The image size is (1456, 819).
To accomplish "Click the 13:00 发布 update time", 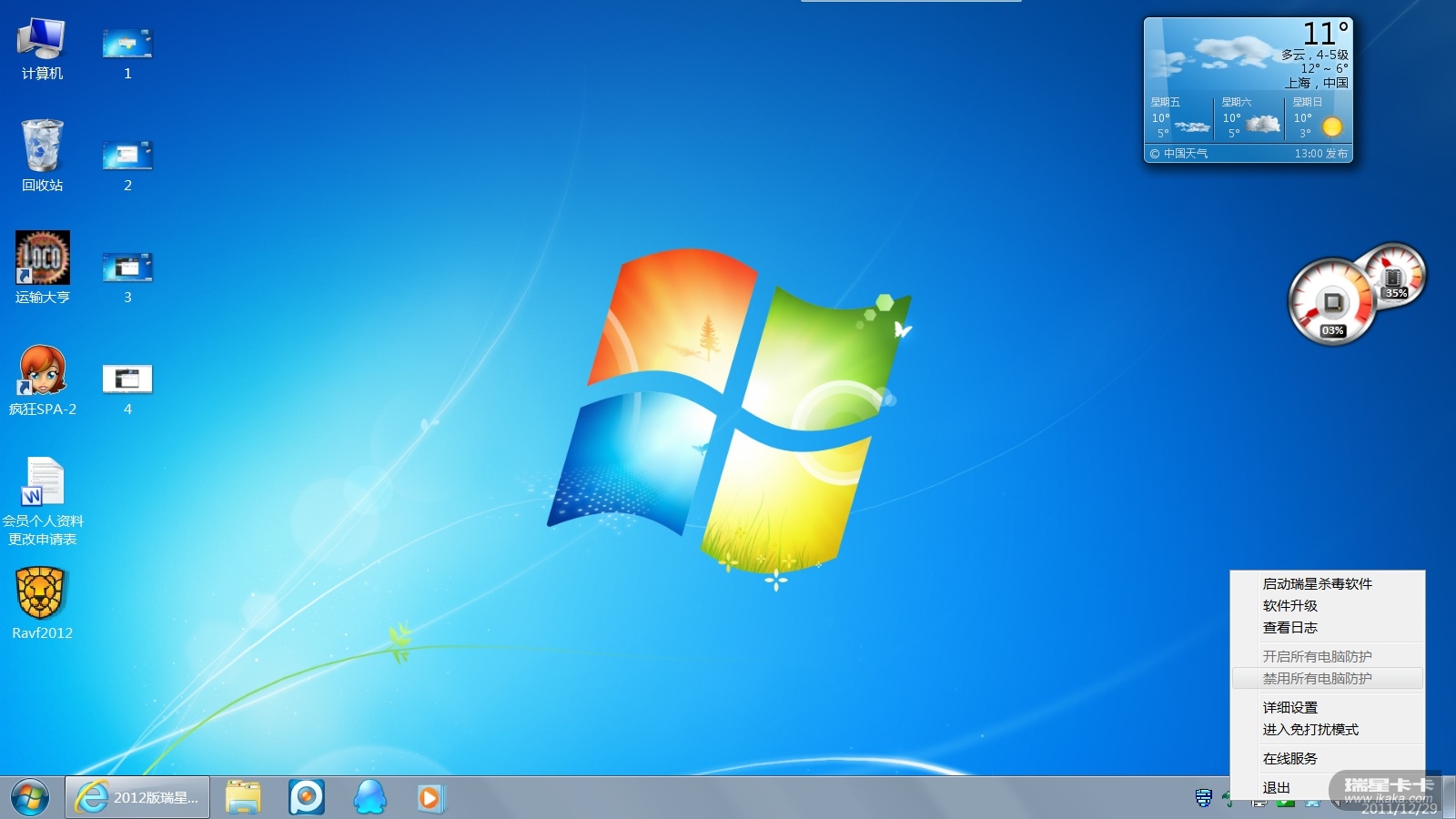I will (1321, 154).
